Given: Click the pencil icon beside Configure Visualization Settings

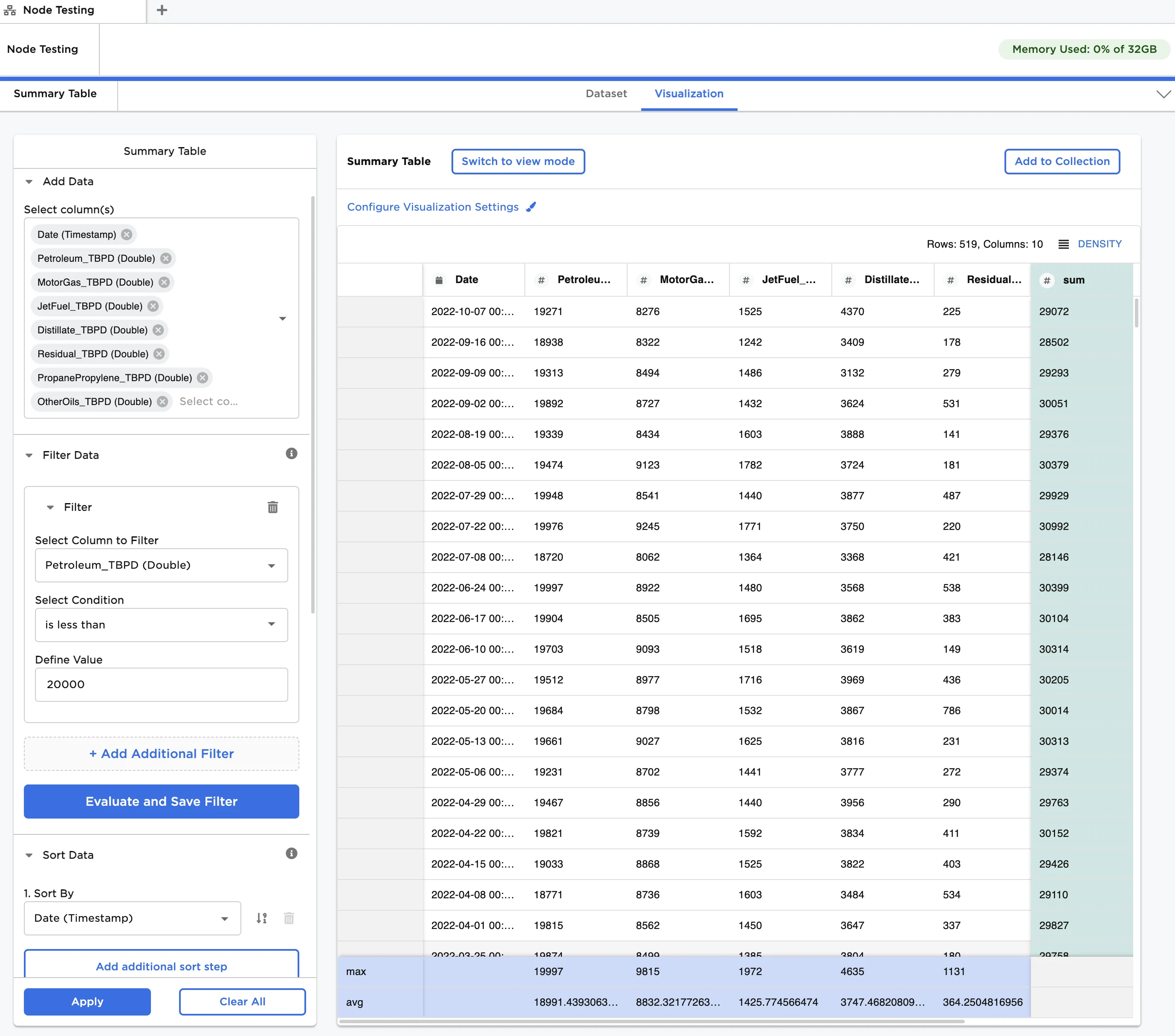Looking at the screenshot, I should 531,207.
